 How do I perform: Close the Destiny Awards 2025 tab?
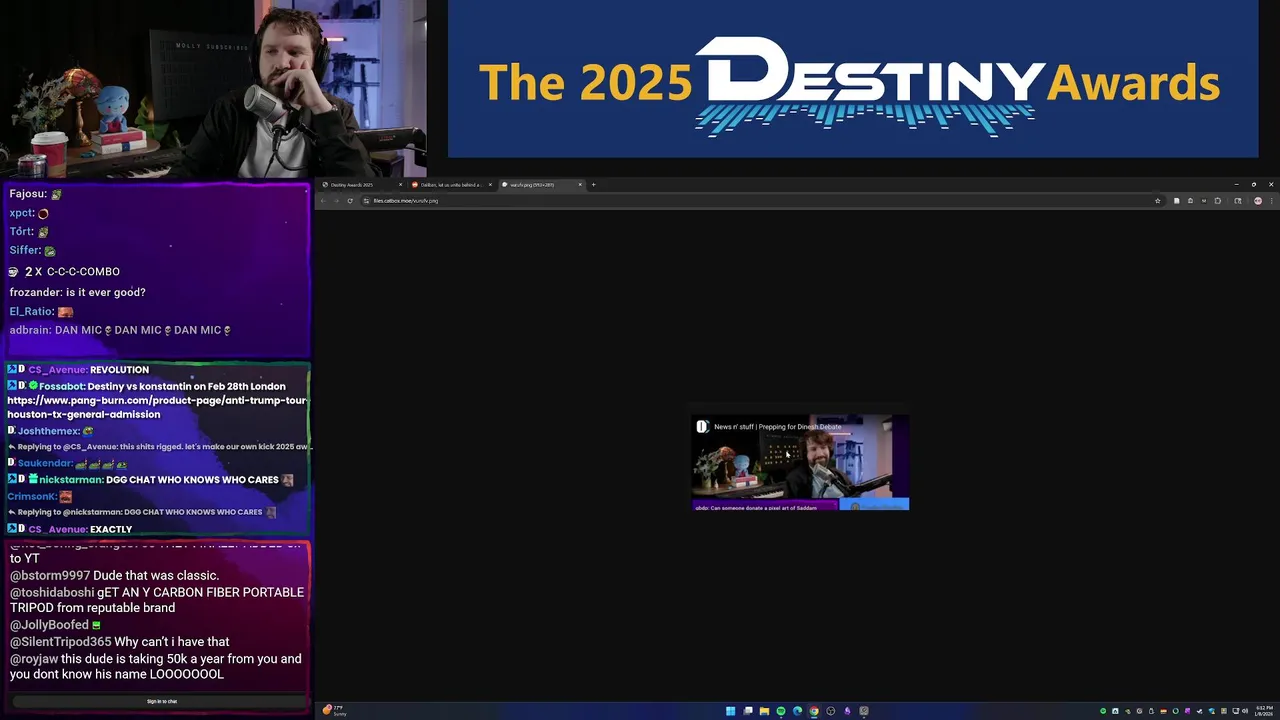400,185
